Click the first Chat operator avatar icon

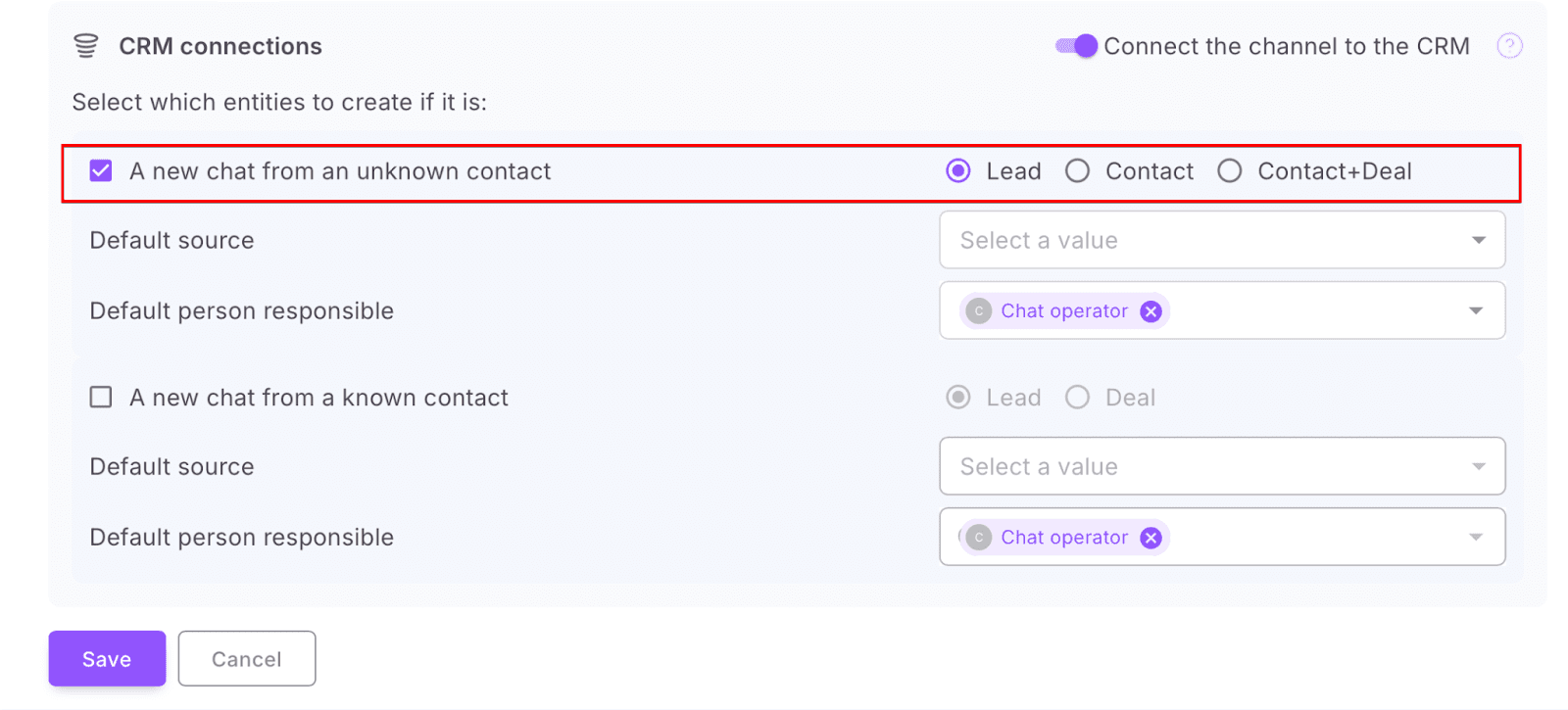coord(978,311)
